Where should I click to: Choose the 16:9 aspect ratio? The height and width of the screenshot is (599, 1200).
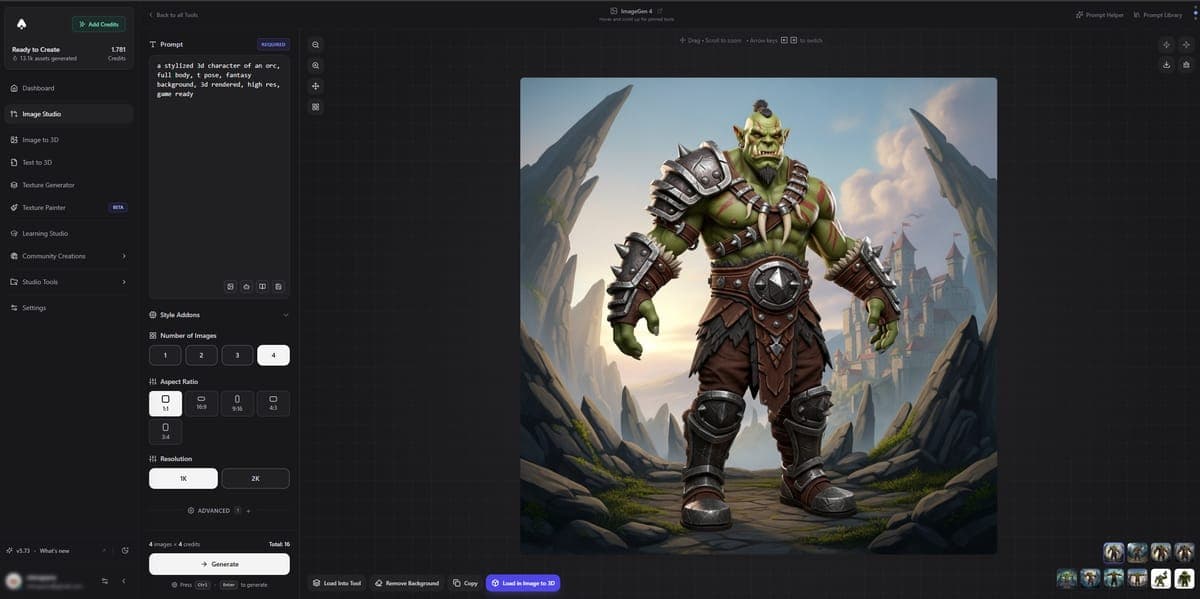pyautogui.click(x=201, y=403)
